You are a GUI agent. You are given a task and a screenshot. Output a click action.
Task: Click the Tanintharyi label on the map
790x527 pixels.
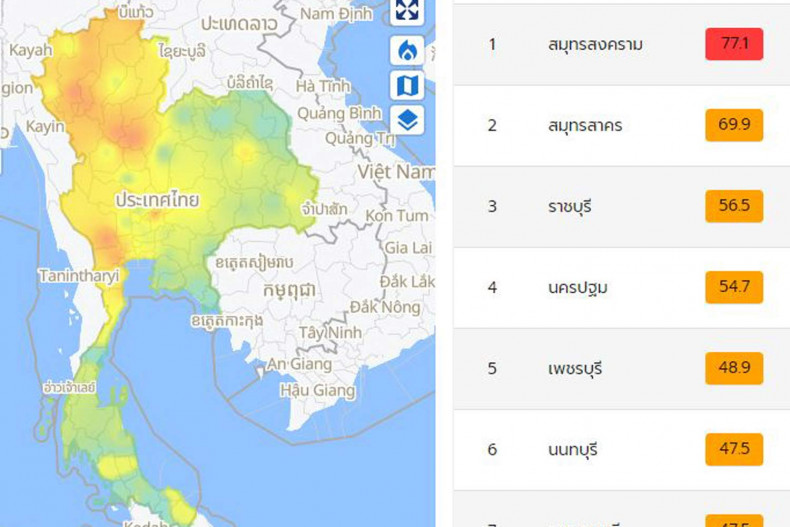(78, 275)
